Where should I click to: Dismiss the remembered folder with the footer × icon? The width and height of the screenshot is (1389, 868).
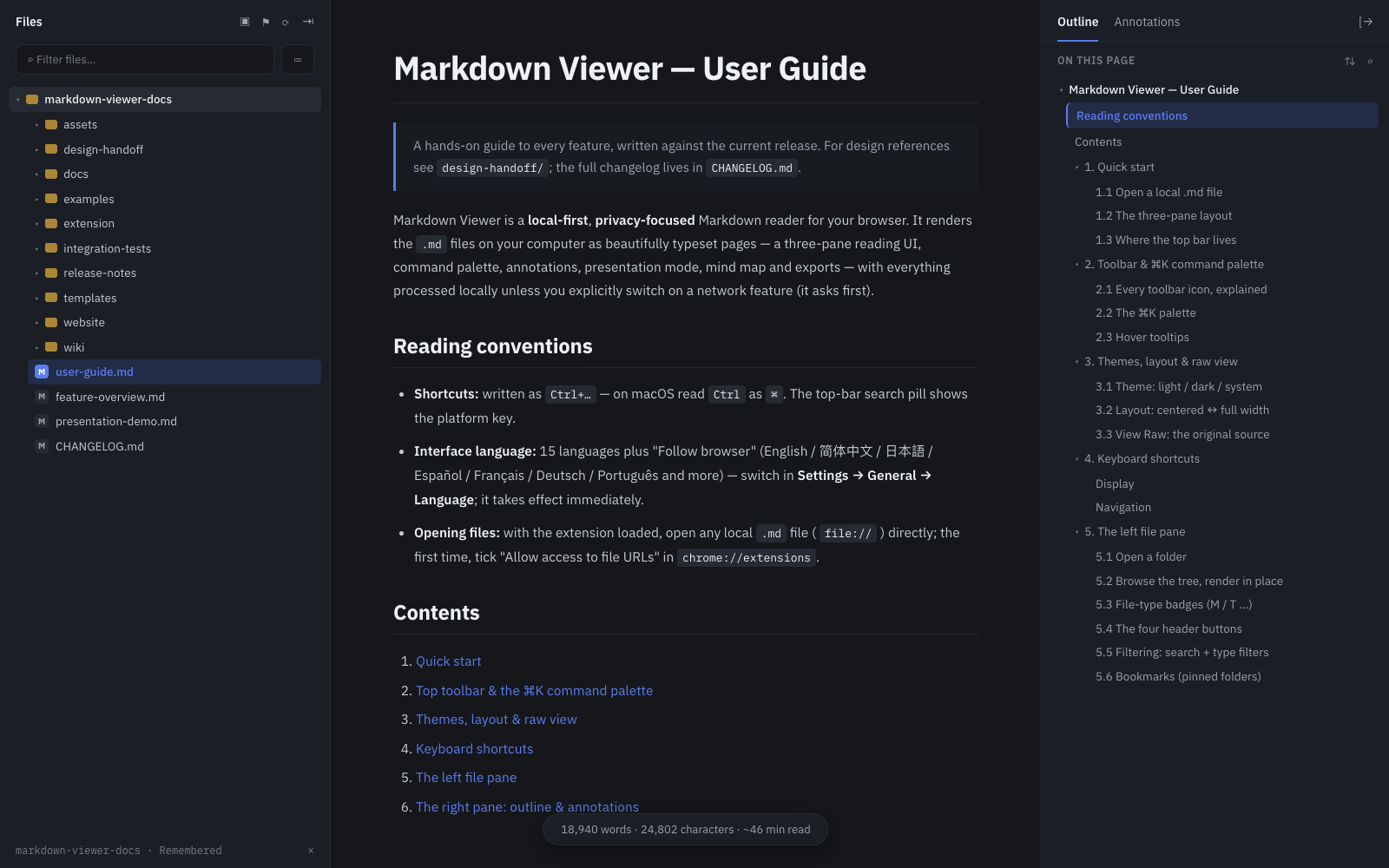click(x=311, y=851)
